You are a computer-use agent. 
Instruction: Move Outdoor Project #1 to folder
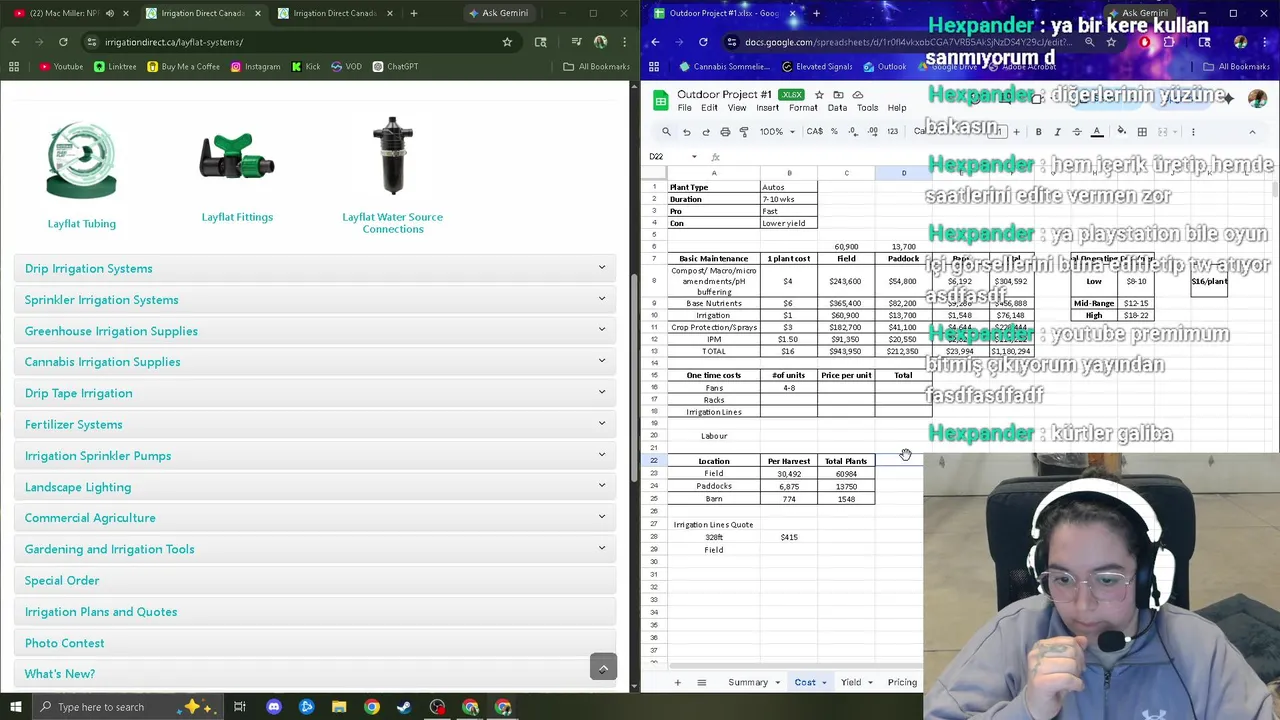point(838,95)
